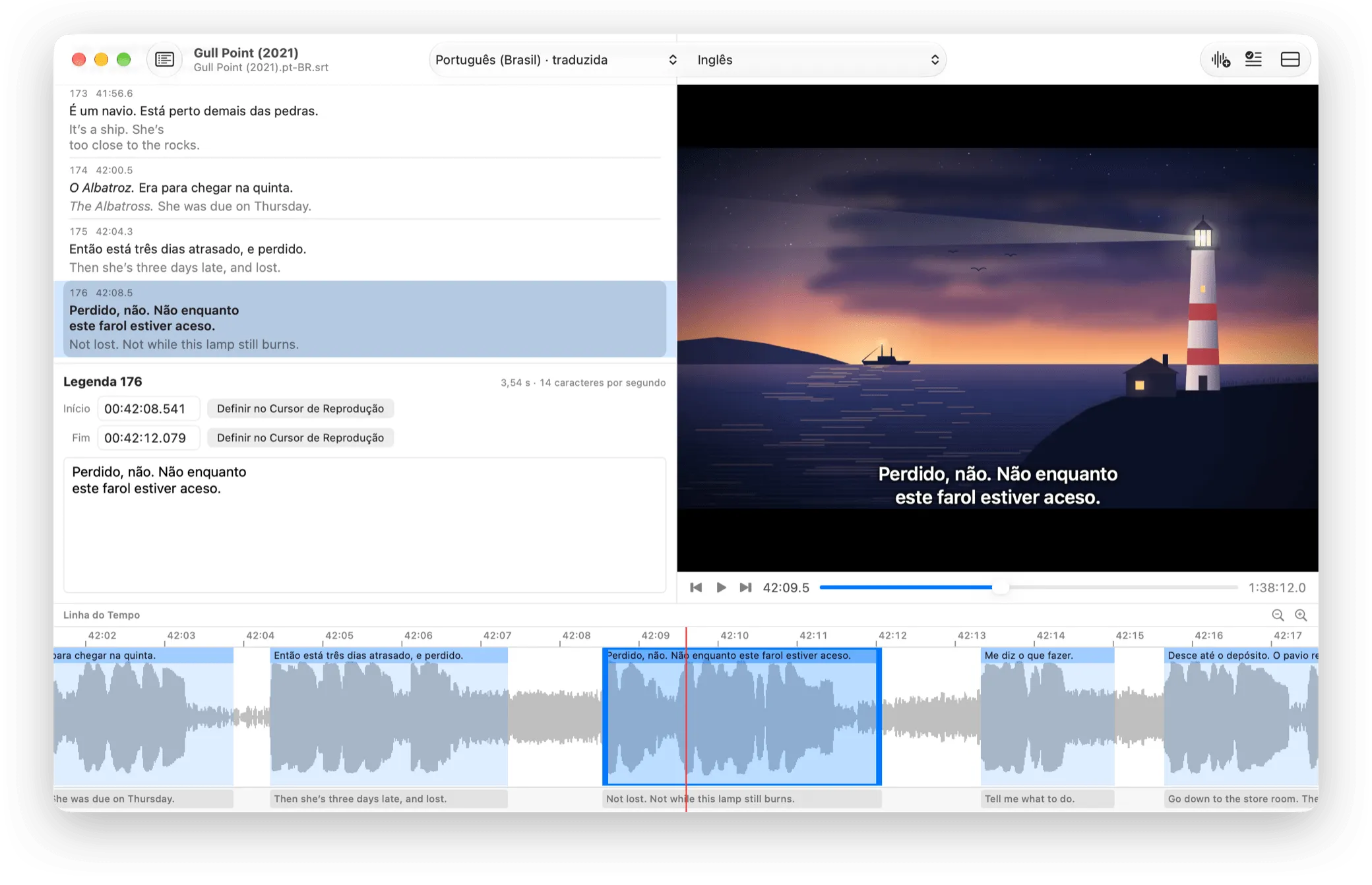
Task: Set Fim at playback cursor button
Action: coord(300,438)
